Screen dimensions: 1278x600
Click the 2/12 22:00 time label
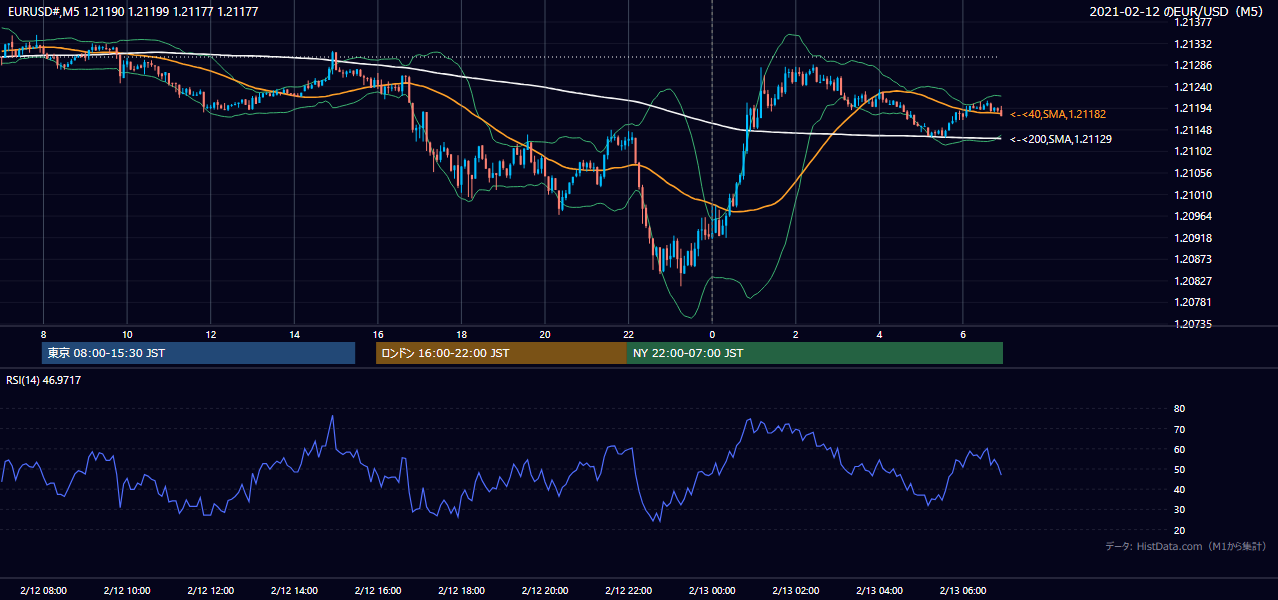click(x=628, y=591)
